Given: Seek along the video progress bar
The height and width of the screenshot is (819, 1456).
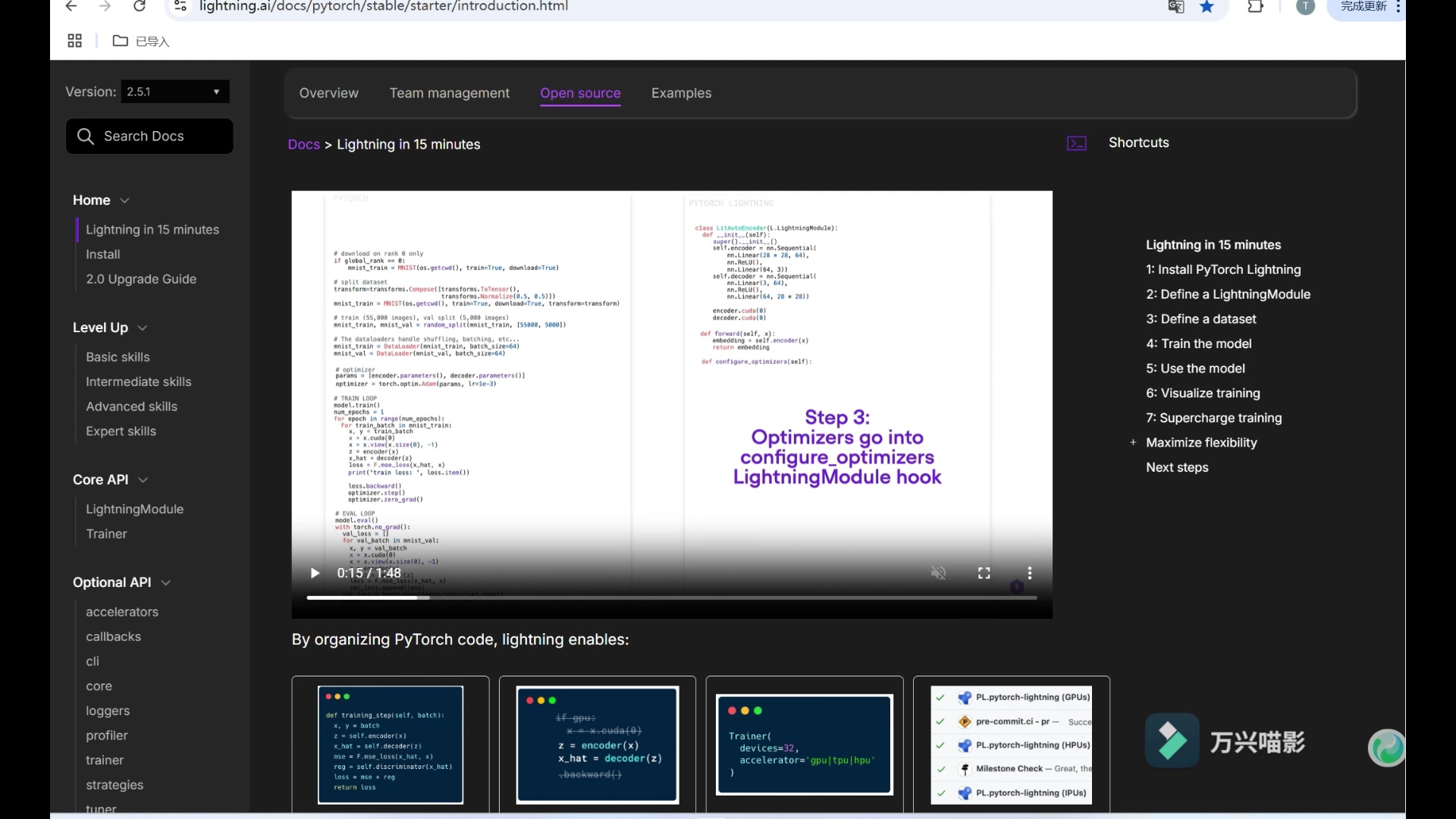Looking at the screenshot, I should click(671, 598).
